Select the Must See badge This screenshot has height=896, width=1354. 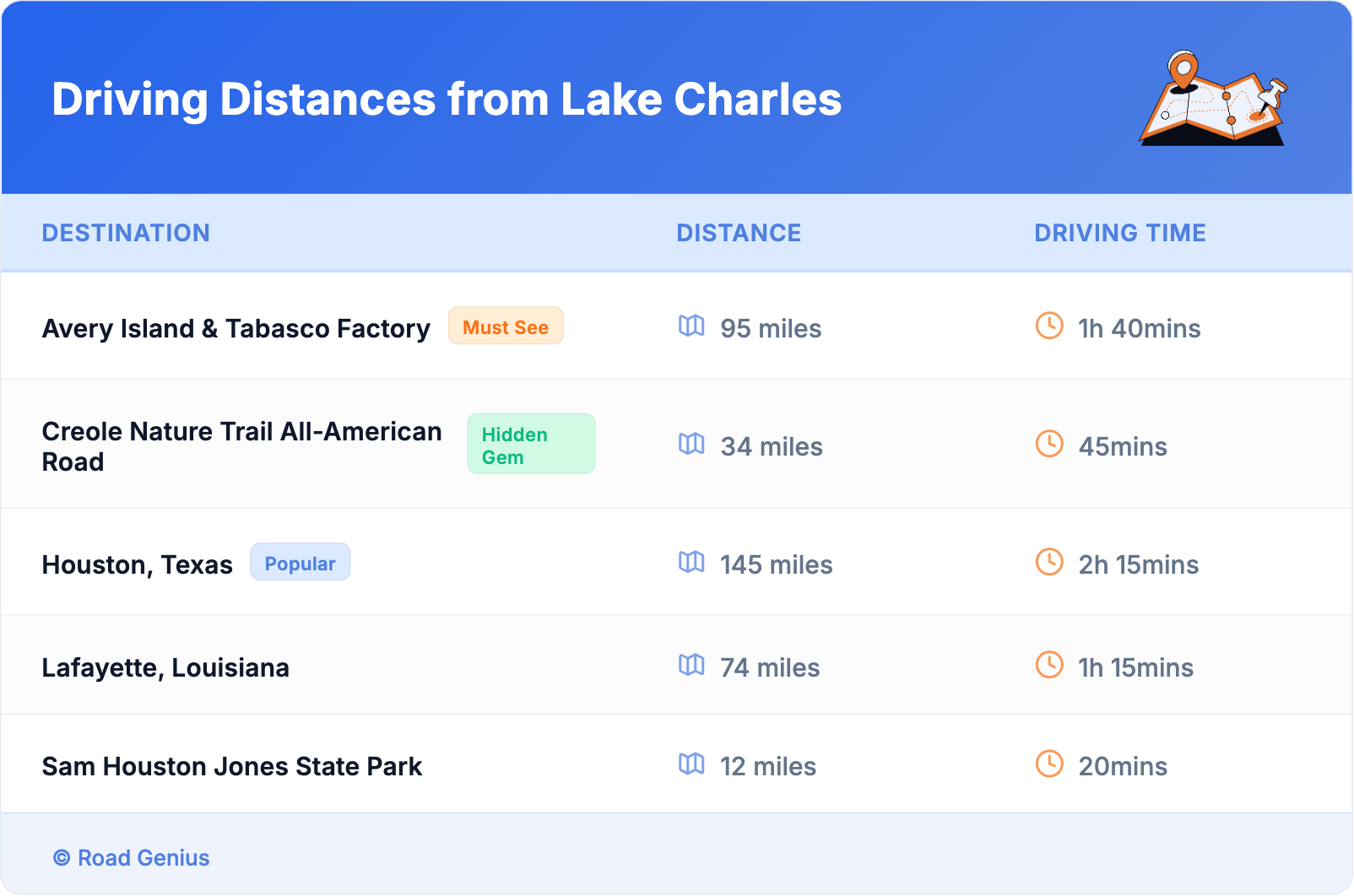coord(505,327)
